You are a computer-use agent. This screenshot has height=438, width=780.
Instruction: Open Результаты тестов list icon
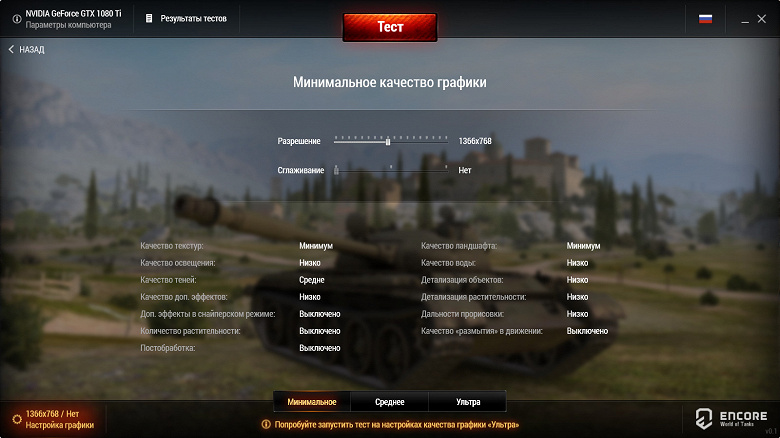click(149, 18)
